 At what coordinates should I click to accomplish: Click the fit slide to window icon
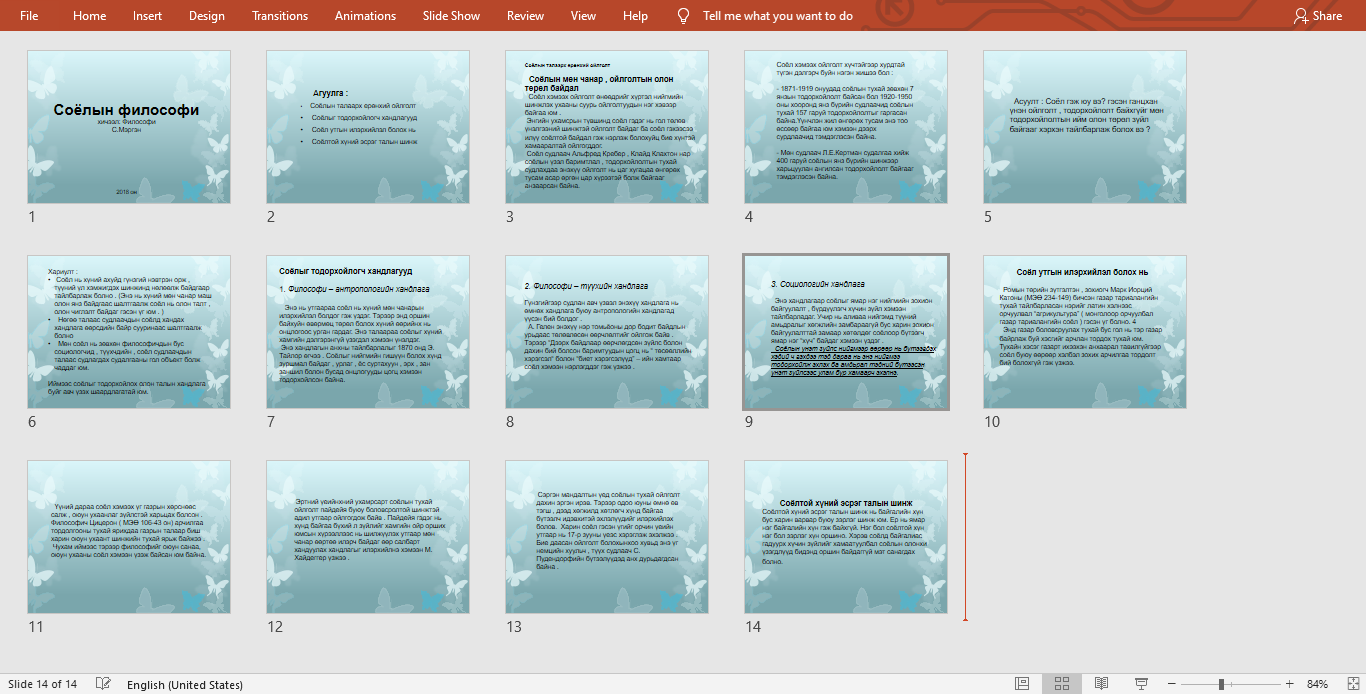point(1351,684)
